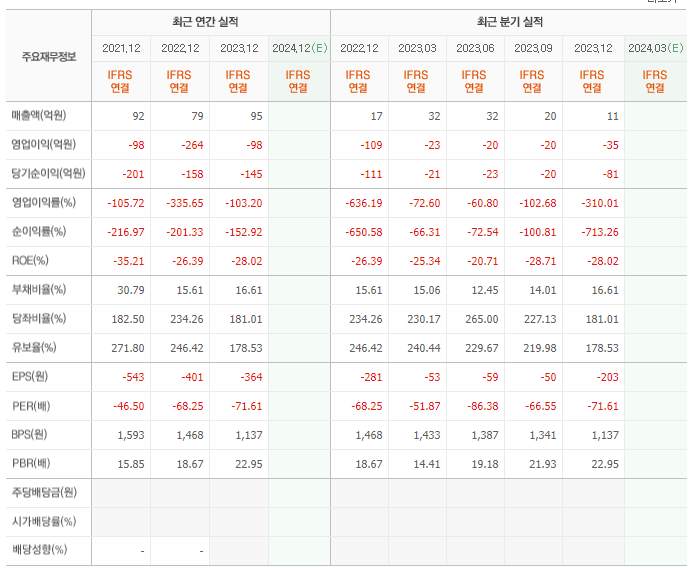This screenshot has height=568, width=689.
Task: Click the reserve ratio value '271.80'
Action: 128,348
